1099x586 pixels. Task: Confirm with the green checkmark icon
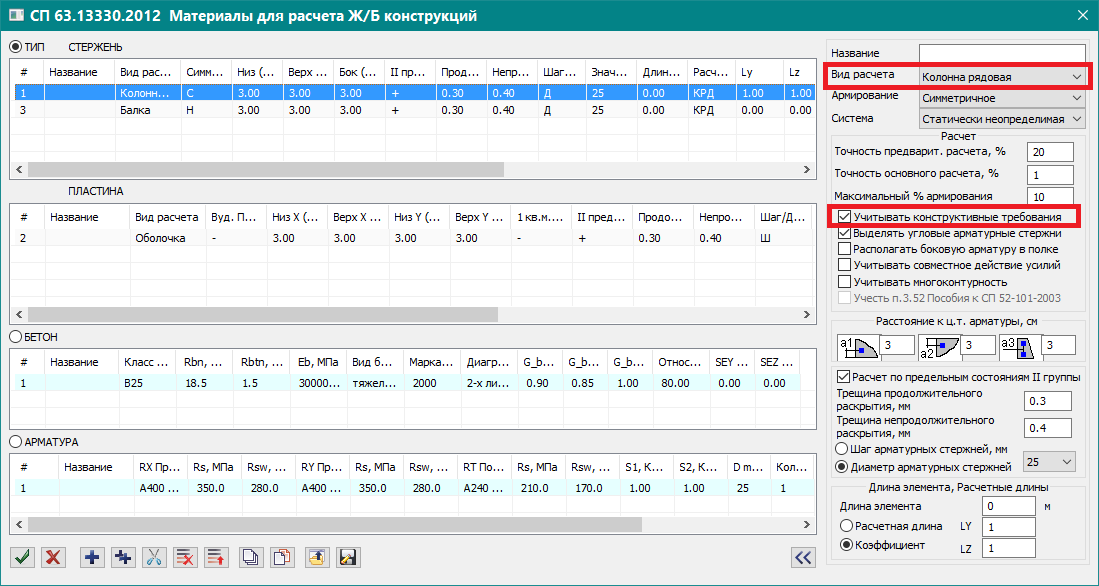[x=20, y=557]
